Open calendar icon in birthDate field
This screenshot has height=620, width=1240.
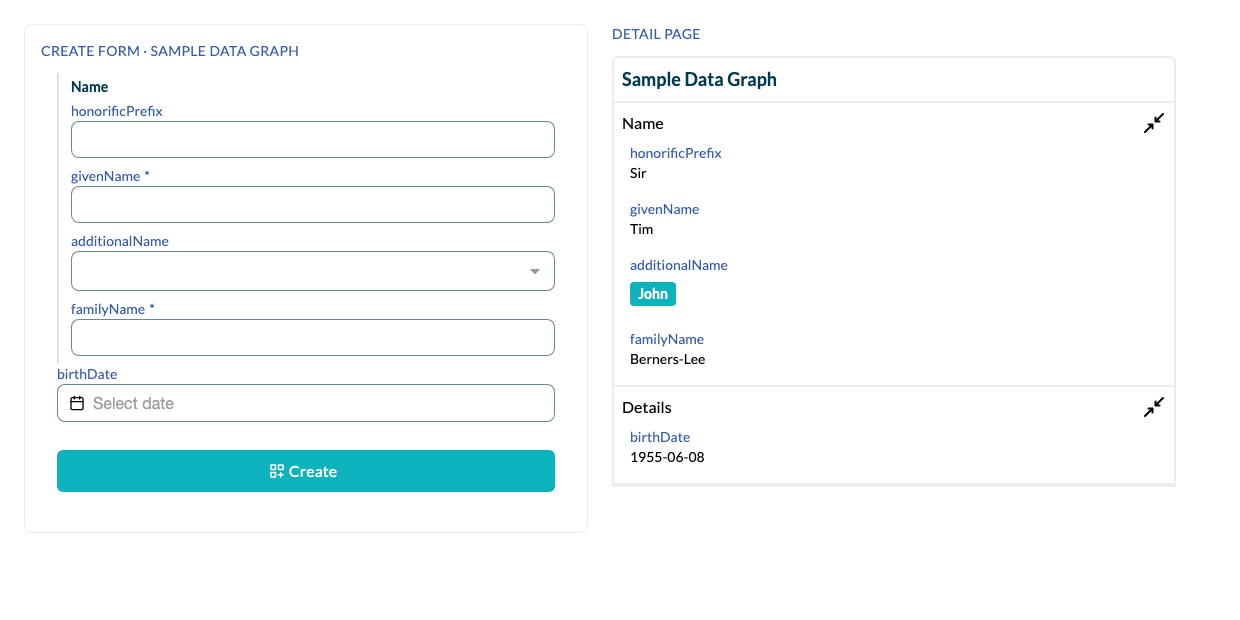pos(77,403)
